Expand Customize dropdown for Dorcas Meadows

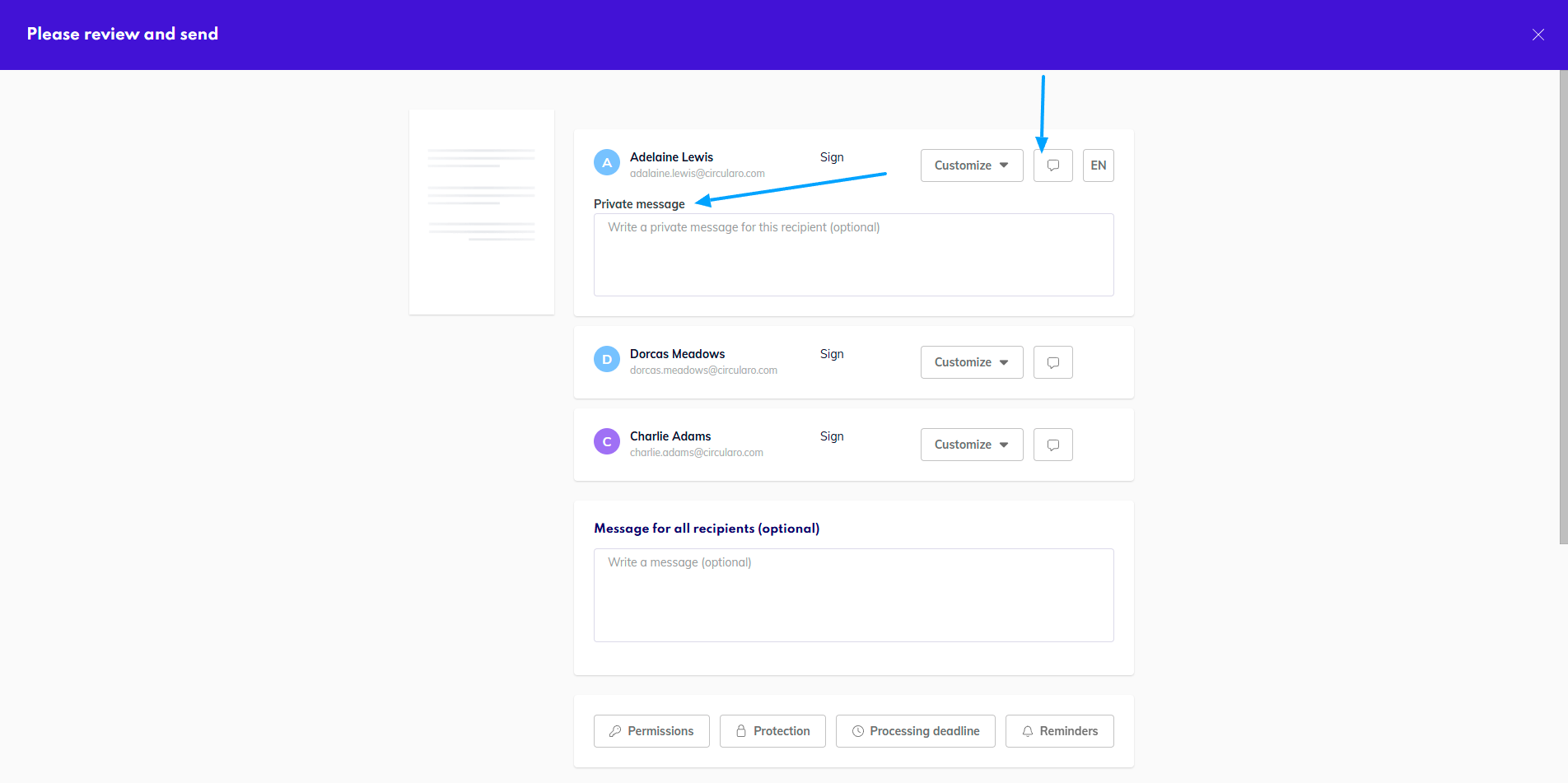(971, 362)
